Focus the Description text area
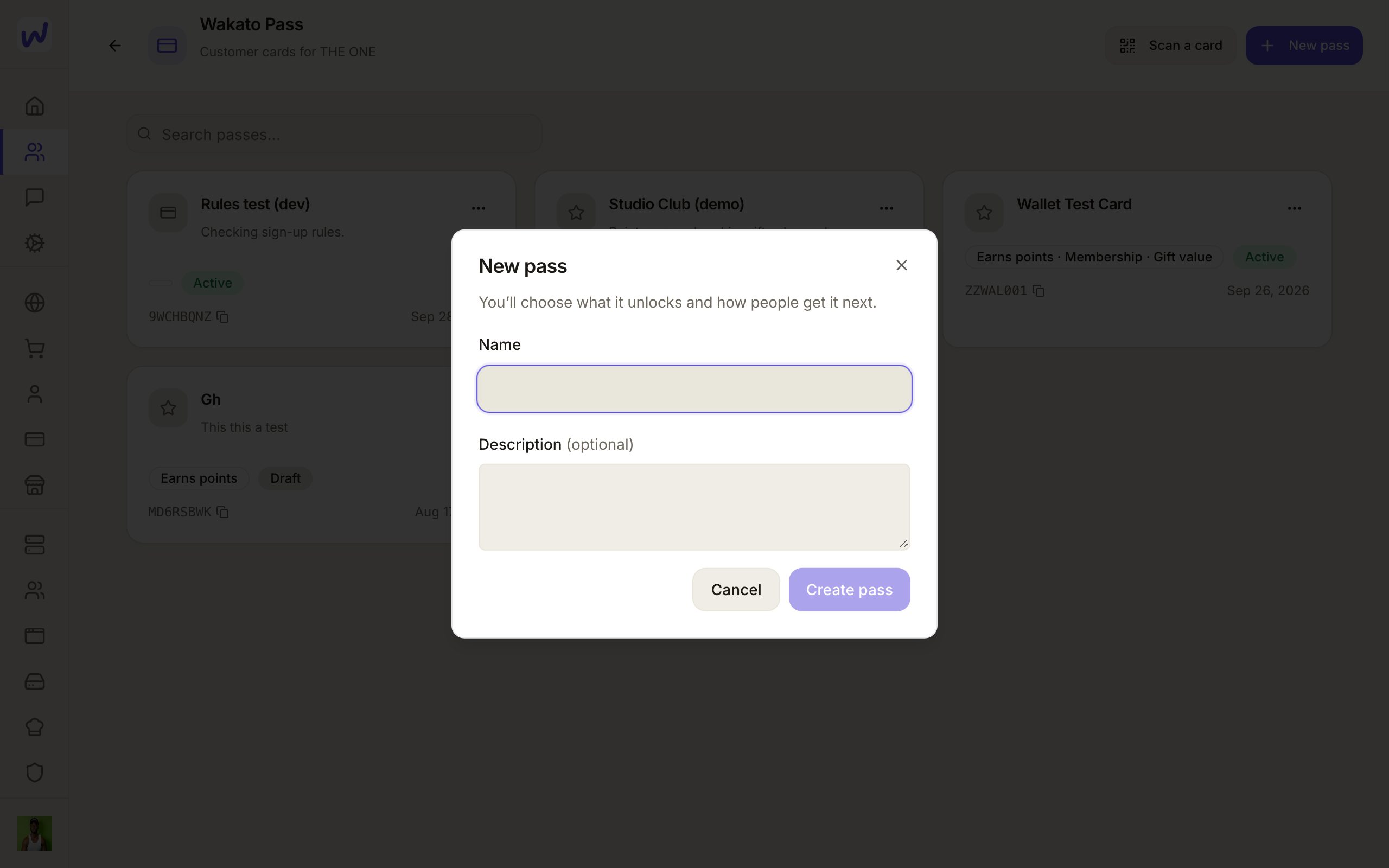The height and width of the screenshot is (868, 1389). pyautogui.click(x=694, y=507)
